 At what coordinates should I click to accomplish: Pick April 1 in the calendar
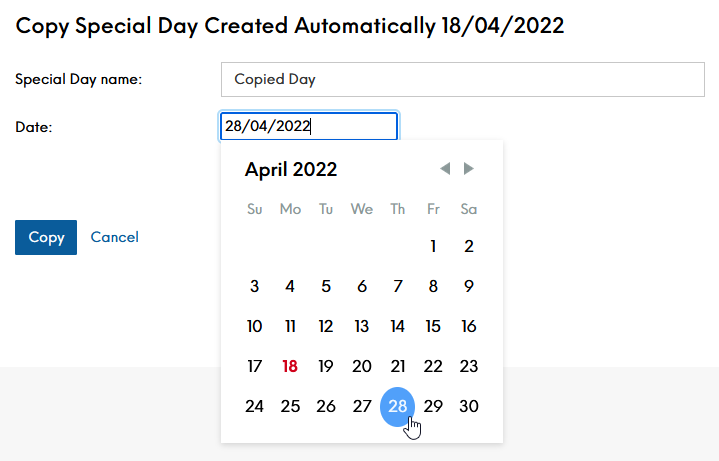click(433, 246)
